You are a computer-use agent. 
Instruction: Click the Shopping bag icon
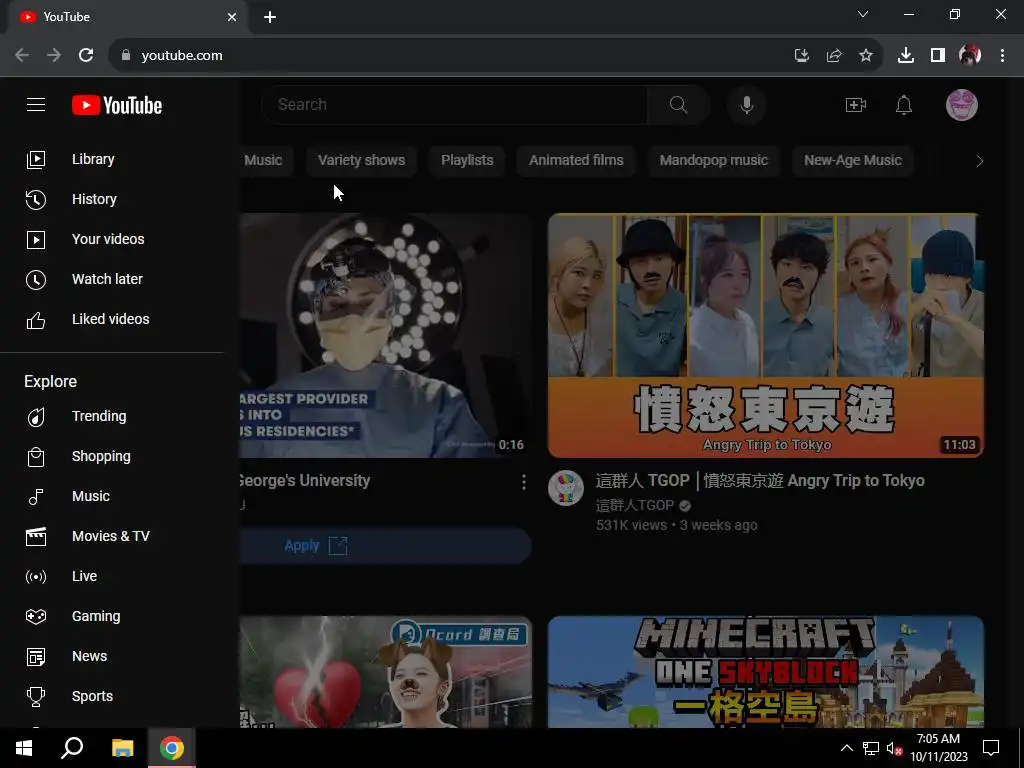(36, 456)
